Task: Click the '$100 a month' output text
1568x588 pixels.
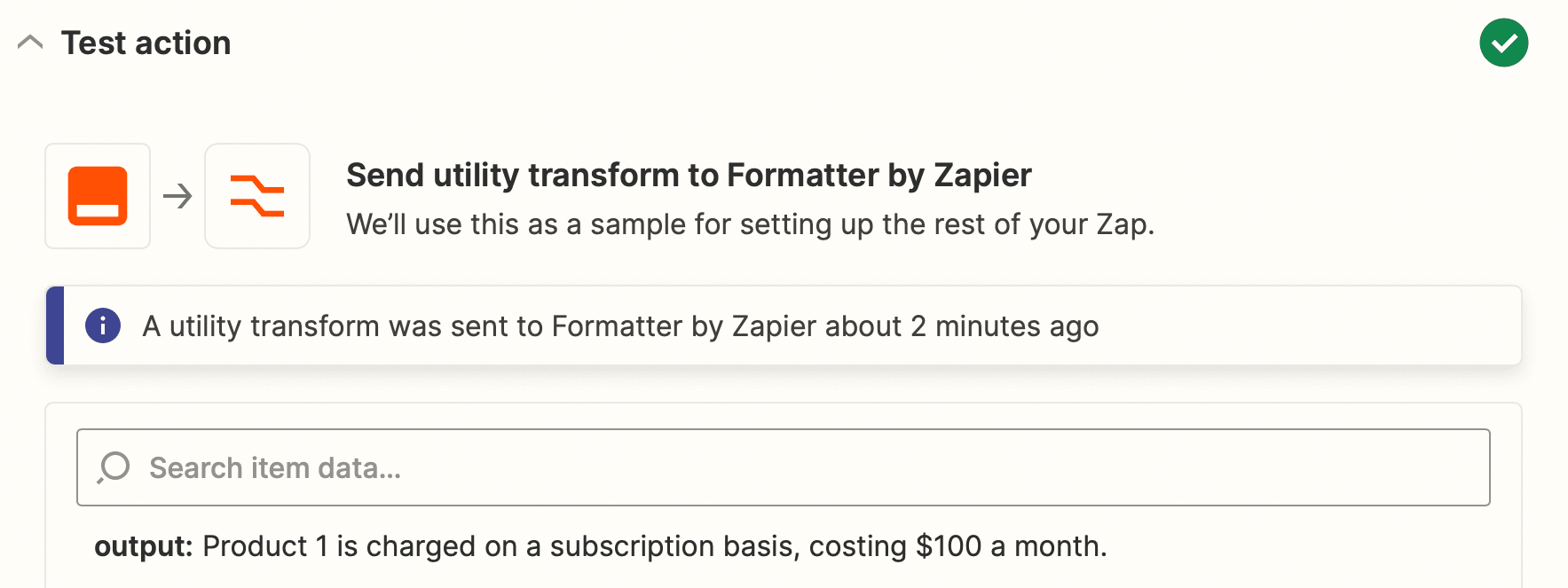Action: click(x=1010, y=546)
